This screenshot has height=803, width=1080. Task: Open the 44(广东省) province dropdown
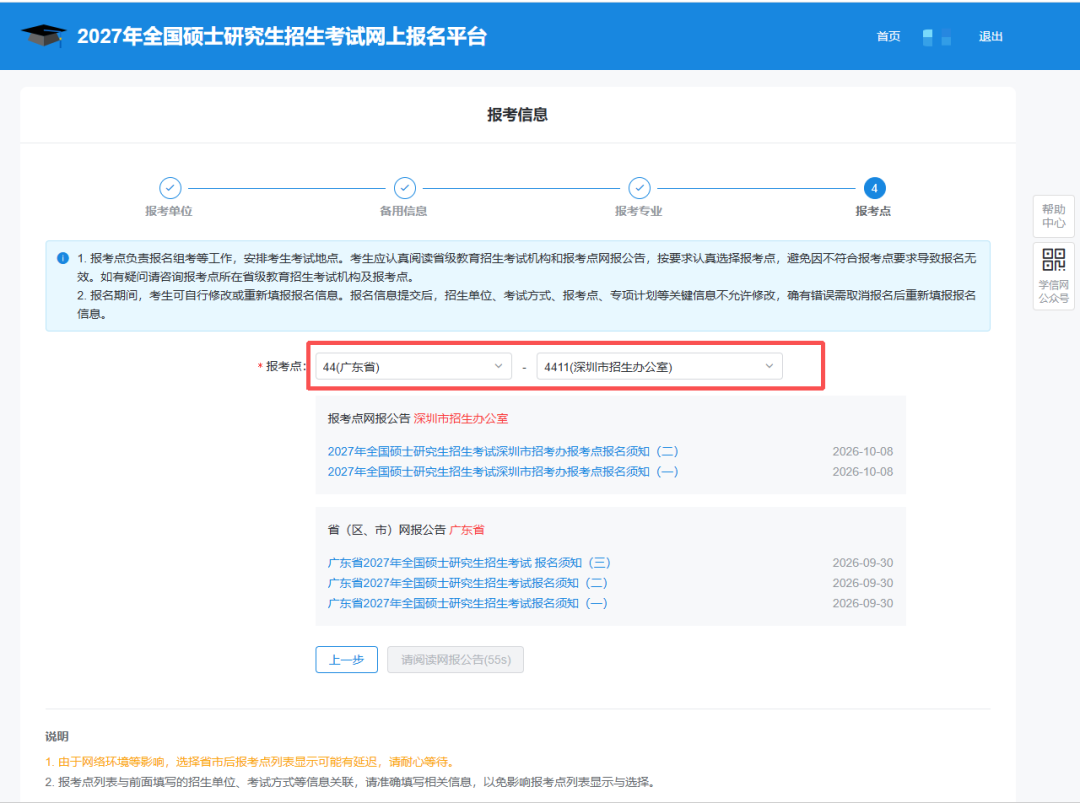413,366
